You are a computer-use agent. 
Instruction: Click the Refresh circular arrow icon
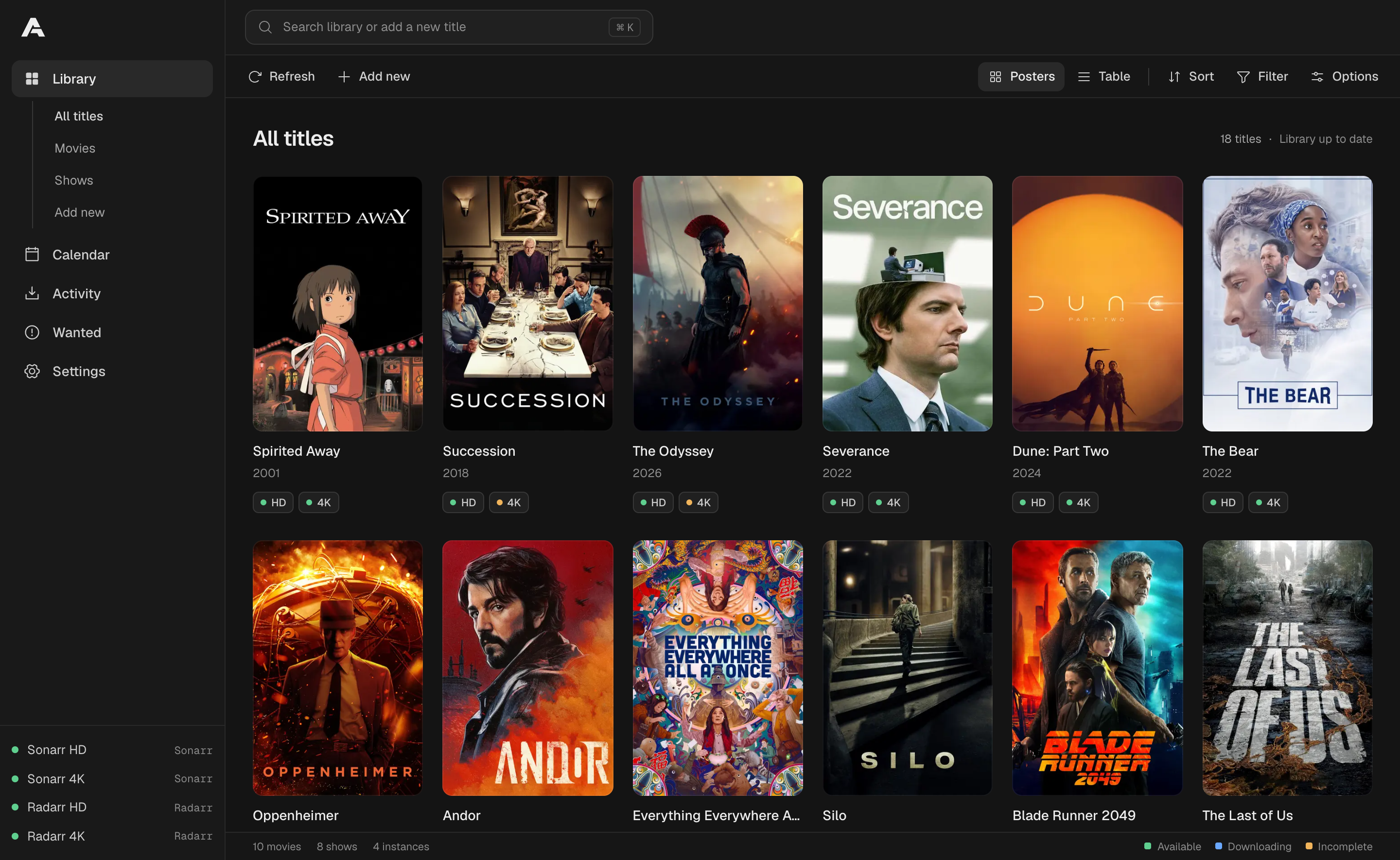pos(255,76)
